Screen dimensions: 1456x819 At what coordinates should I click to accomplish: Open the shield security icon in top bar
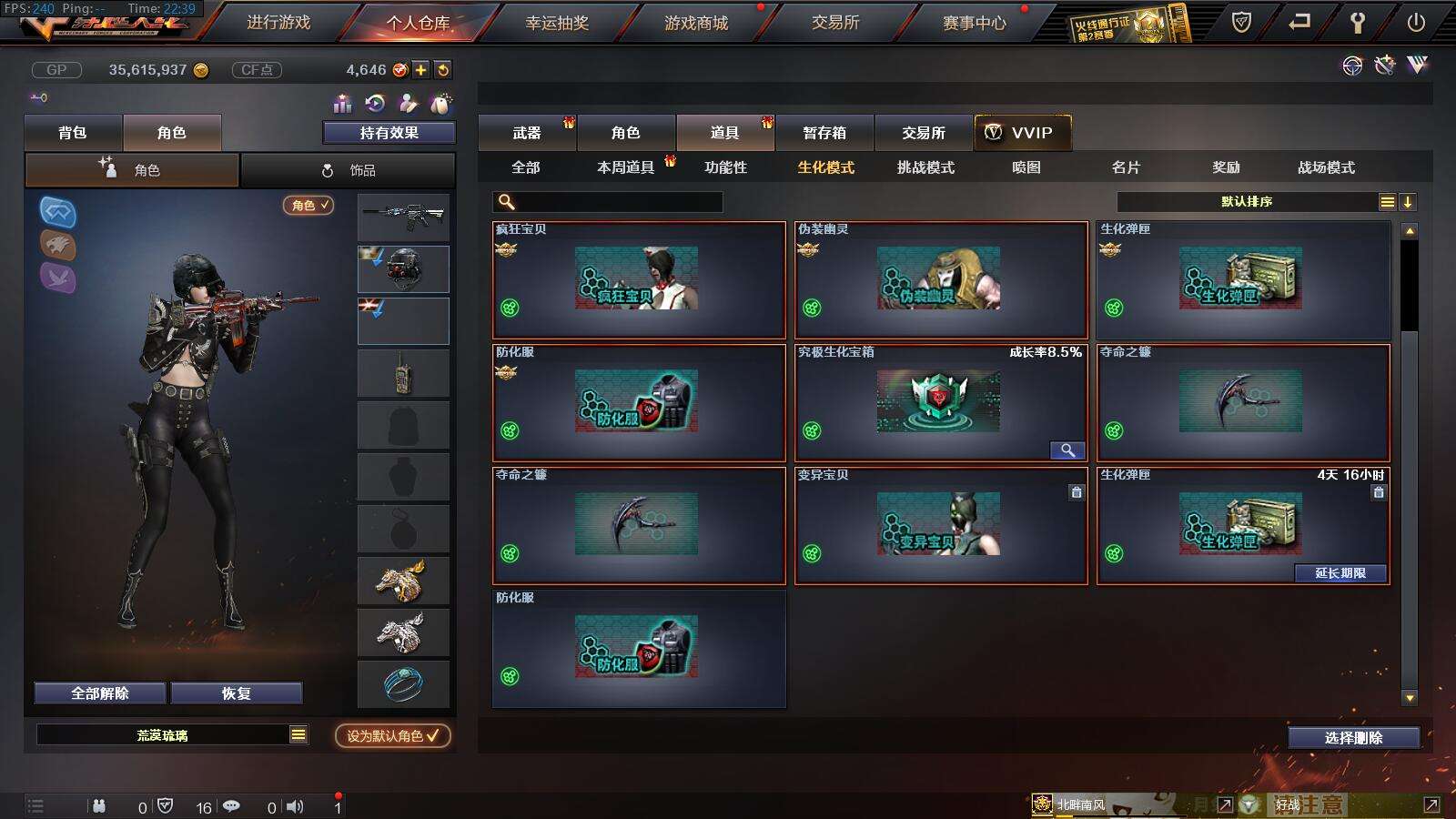(1241, 23)
